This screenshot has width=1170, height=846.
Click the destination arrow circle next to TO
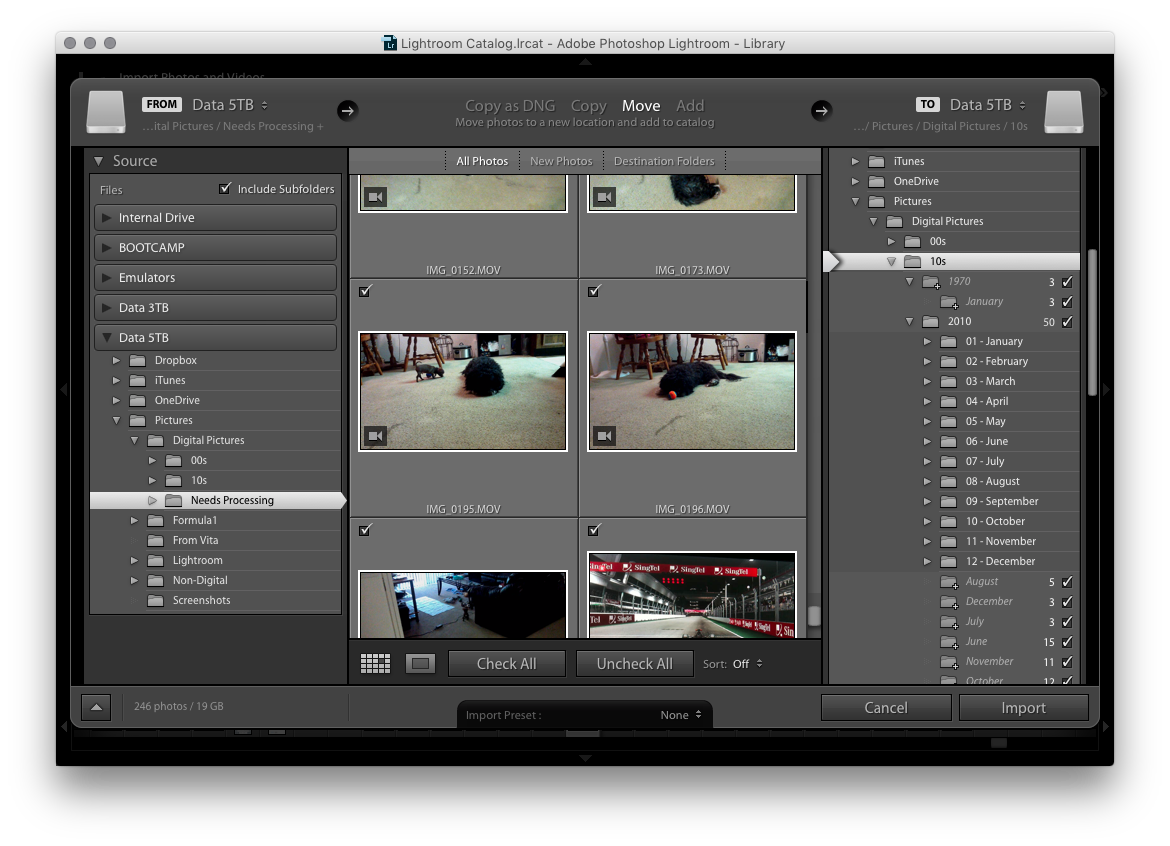coord(821,110)
